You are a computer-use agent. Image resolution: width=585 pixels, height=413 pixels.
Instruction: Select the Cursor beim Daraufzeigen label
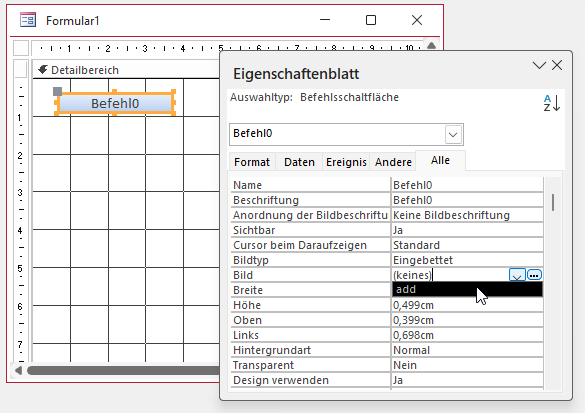(310, 245)
